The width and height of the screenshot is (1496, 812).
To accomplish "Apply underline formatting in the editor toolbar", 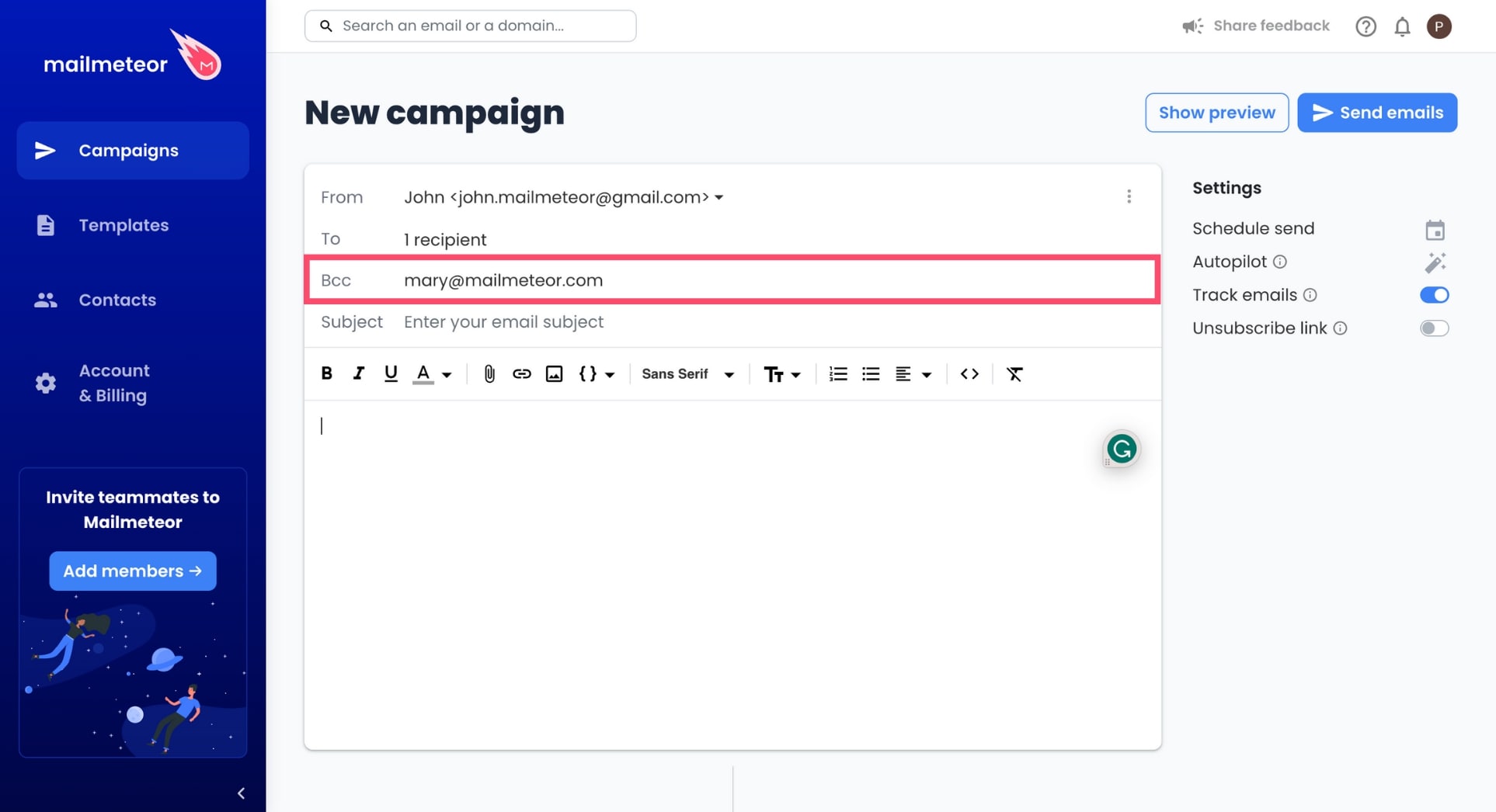I will [391, 373].
